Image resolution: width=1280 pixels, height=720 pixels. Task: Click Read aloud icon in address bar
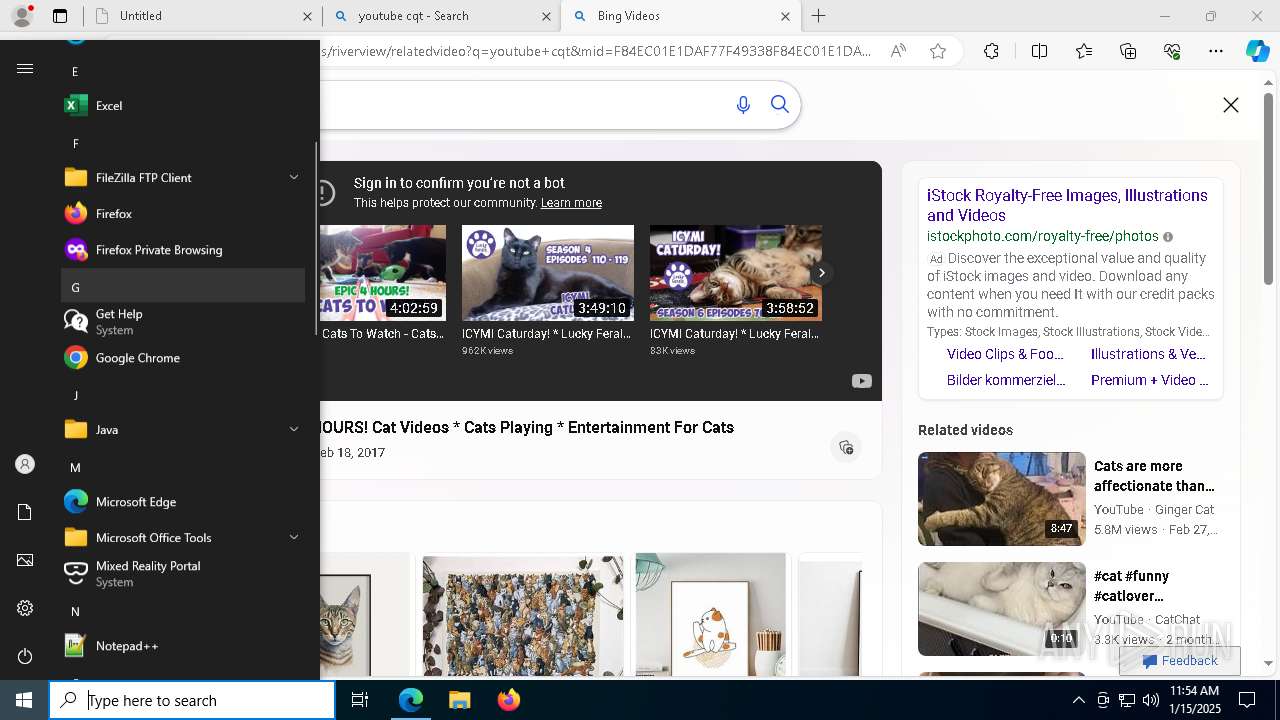[898, 51]
